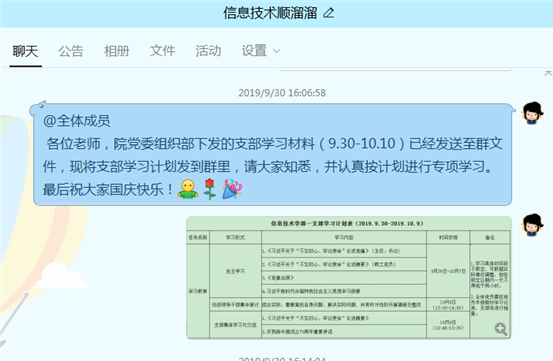Open the study plan table image
Image resolution: width=553 pixels, height=361 pixels.
(349, 277)
